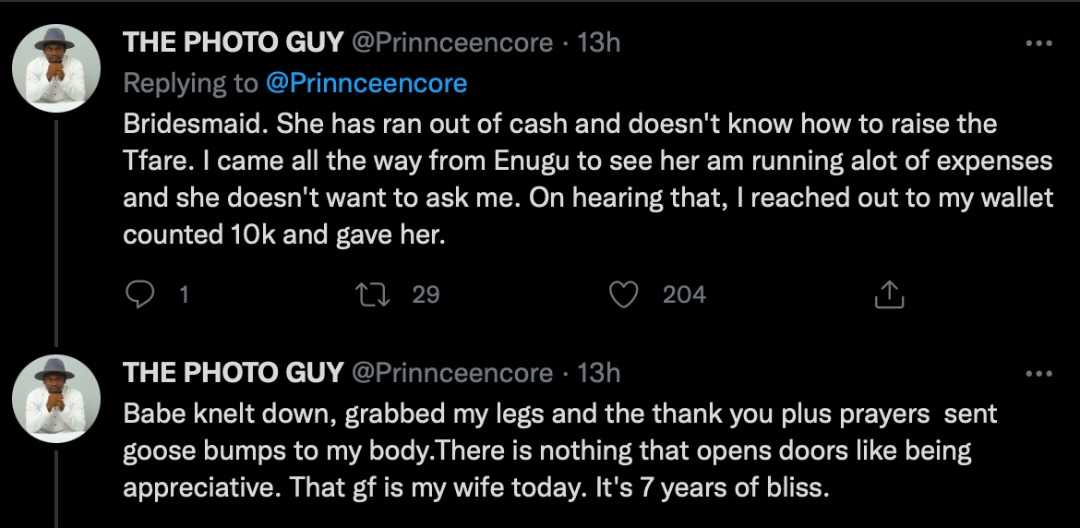This screenshot has width=1080, height=528.
Task: Expand the ellipsis menu on the second tweet
Action: click(x=1040, y=373)
